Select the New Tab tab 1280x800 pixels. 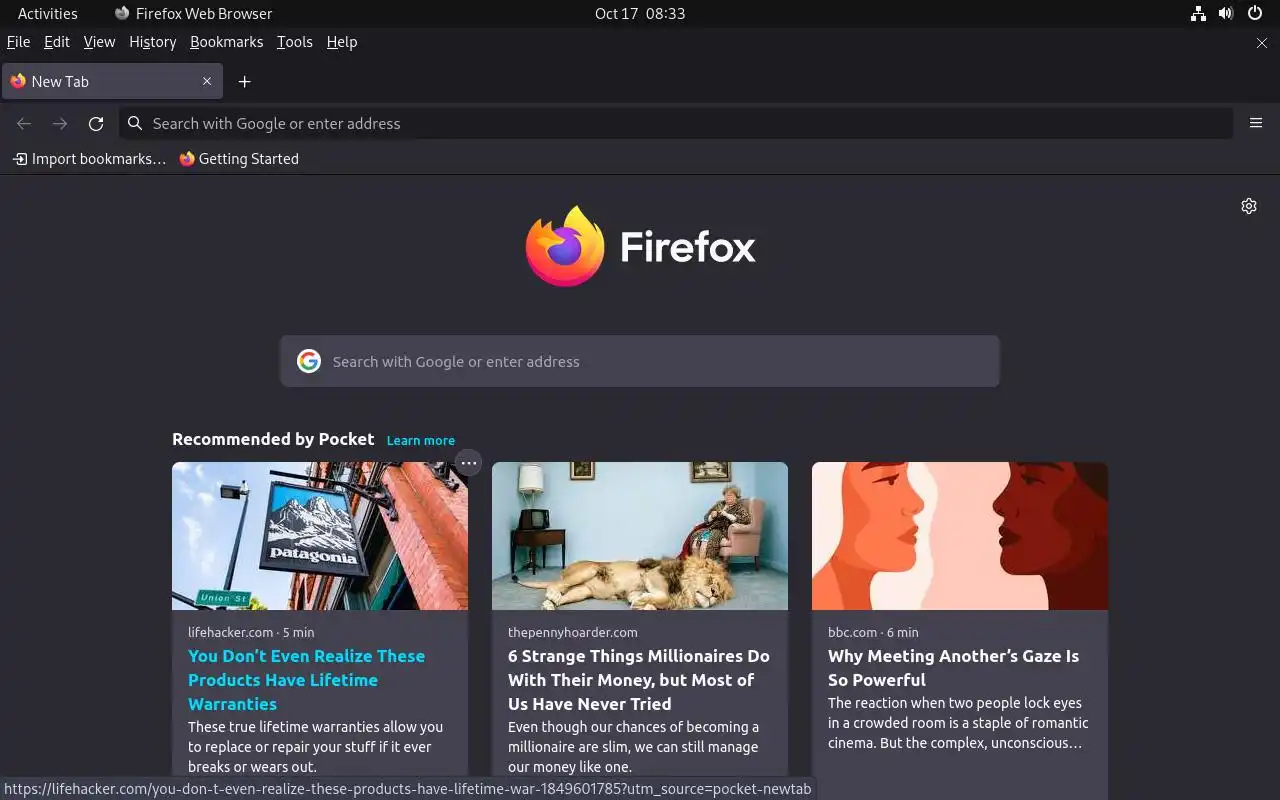[x=112, y=81]
